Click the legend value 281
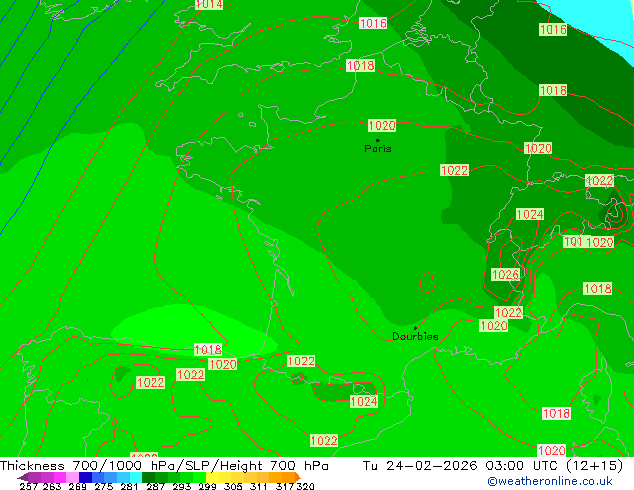Screen dimensions: 634x490 coord(129,486)
